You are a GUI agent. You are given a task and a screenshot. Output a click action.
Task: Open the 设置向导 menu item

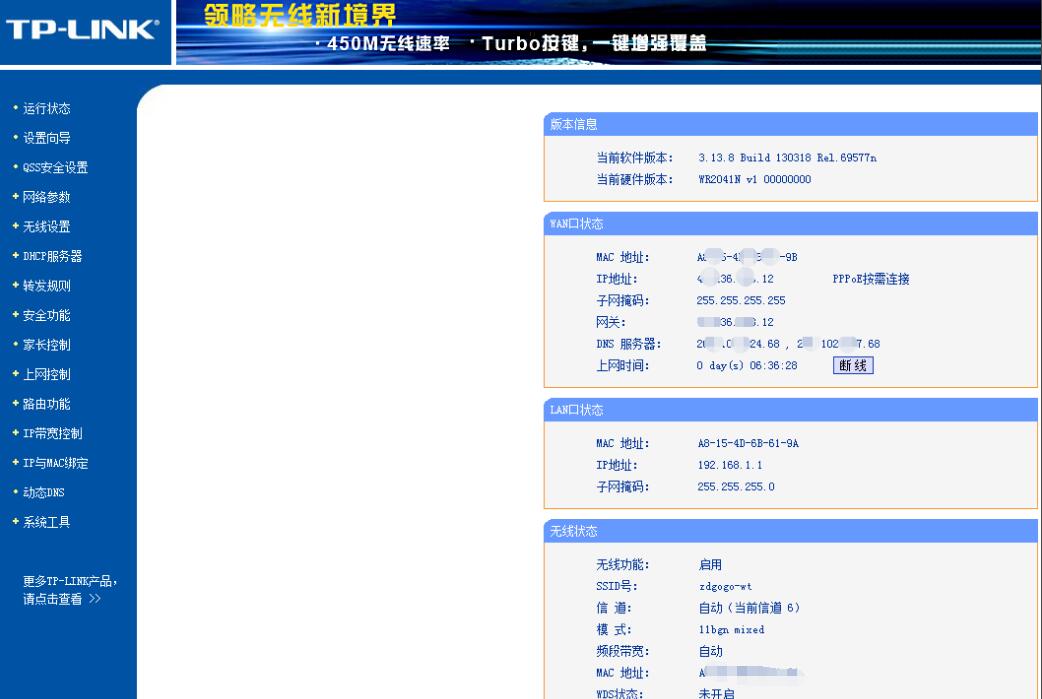point(47,138)
